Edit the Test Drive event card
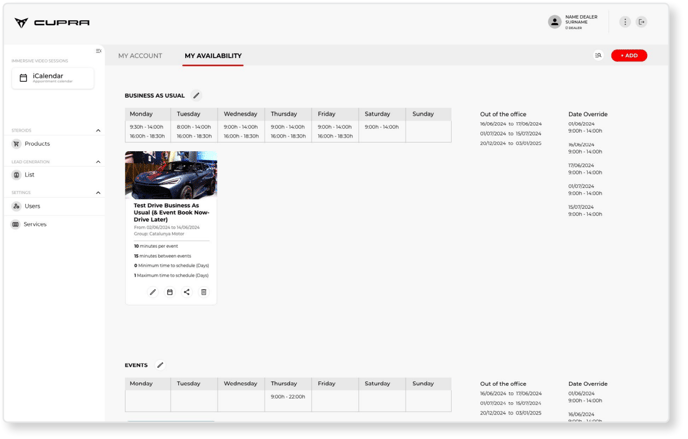 [x=153, y=292]
